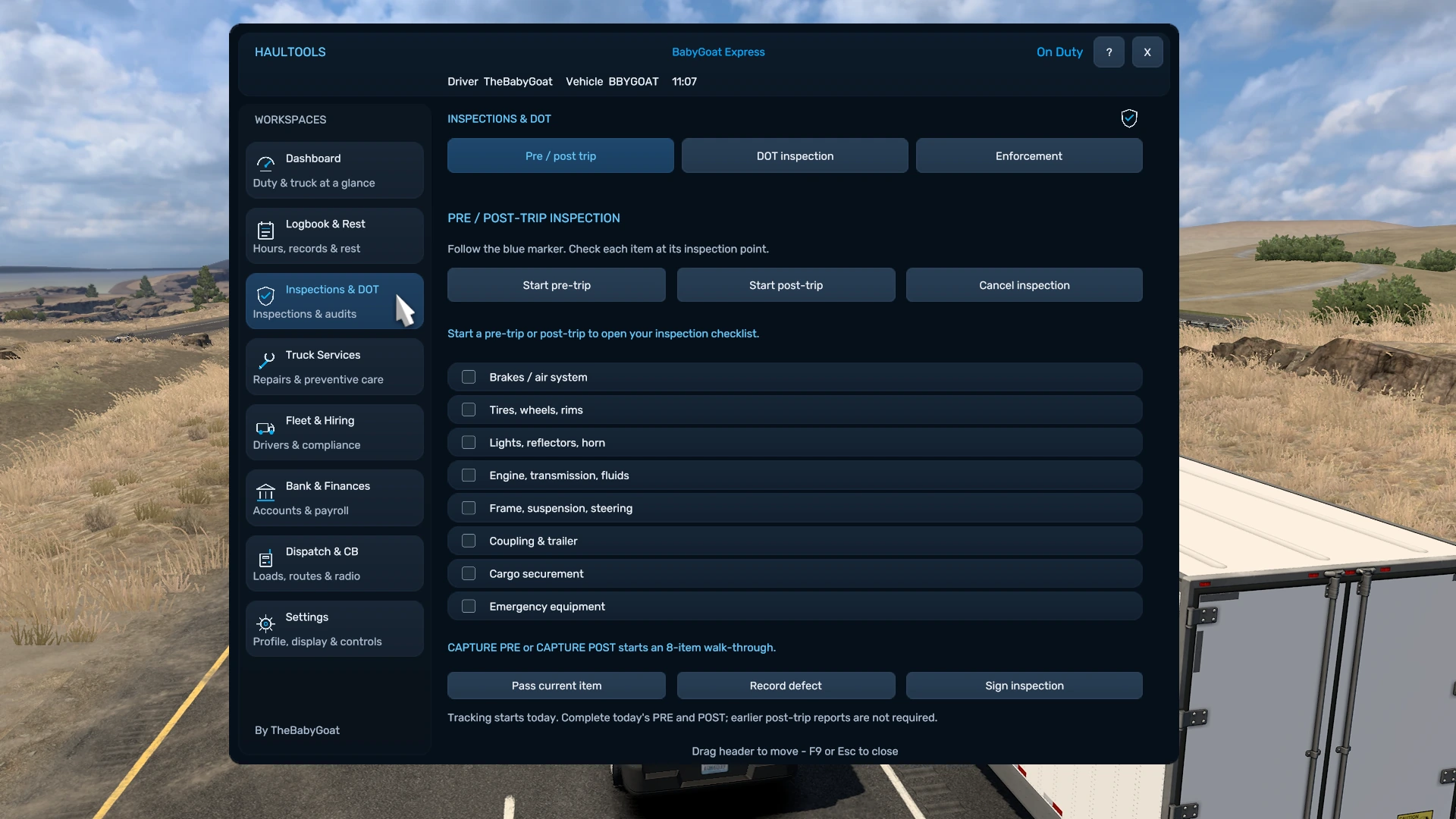Click the PRE / POST-TRIP INSPECTION heading

(534, 218)
